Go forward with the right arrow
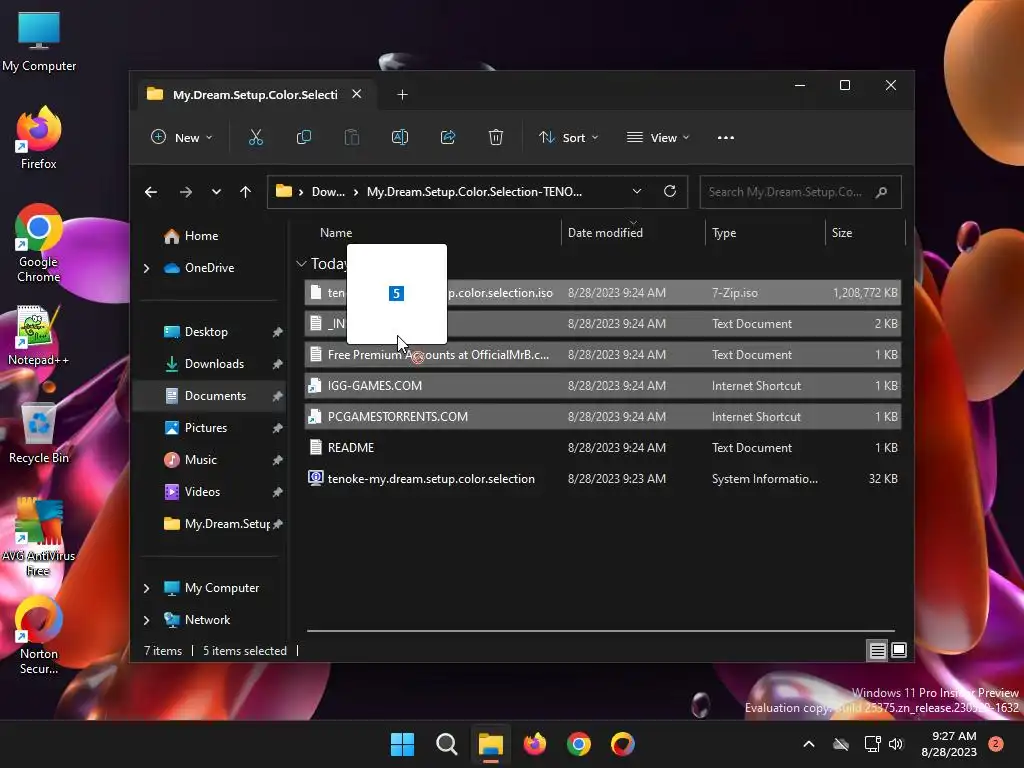The image size is (1024, 768). click(185, 192)
